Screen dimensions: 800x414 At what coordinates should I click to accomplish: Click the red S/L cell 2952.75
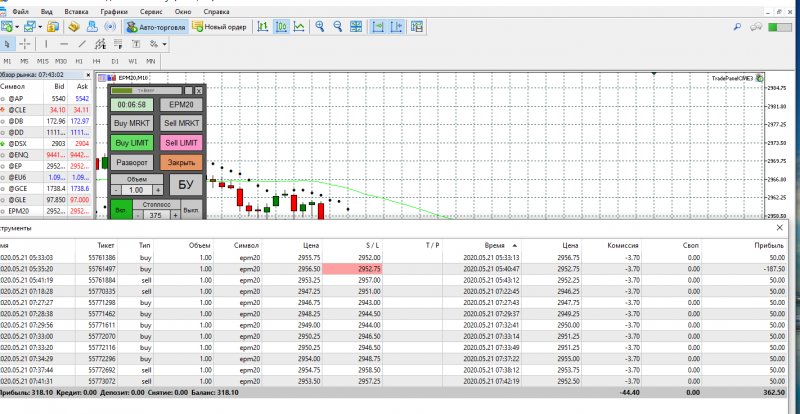click(x=352, y=269)
